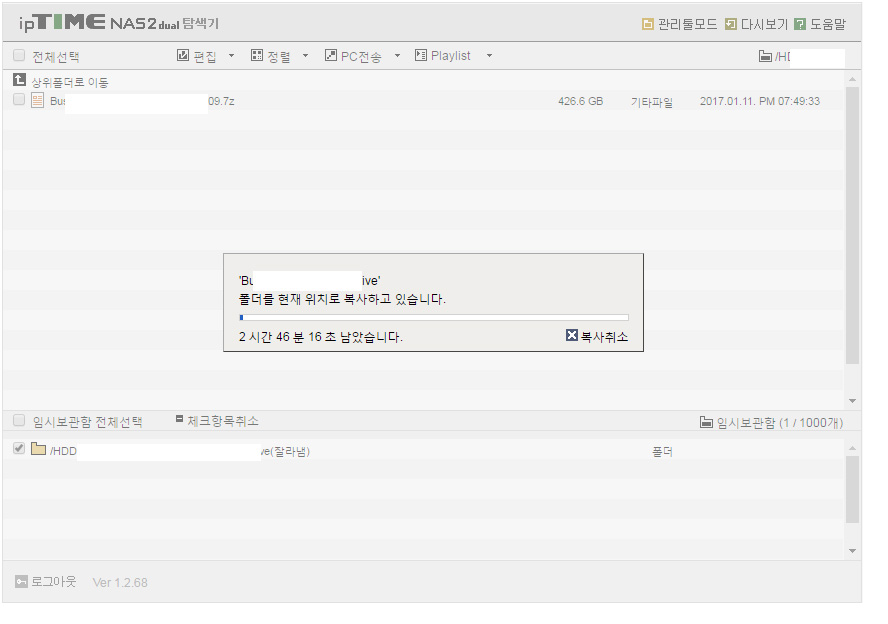
Task: Toggle the 임시보관함 전체선택 checkbox
Action: coord(19,420)
